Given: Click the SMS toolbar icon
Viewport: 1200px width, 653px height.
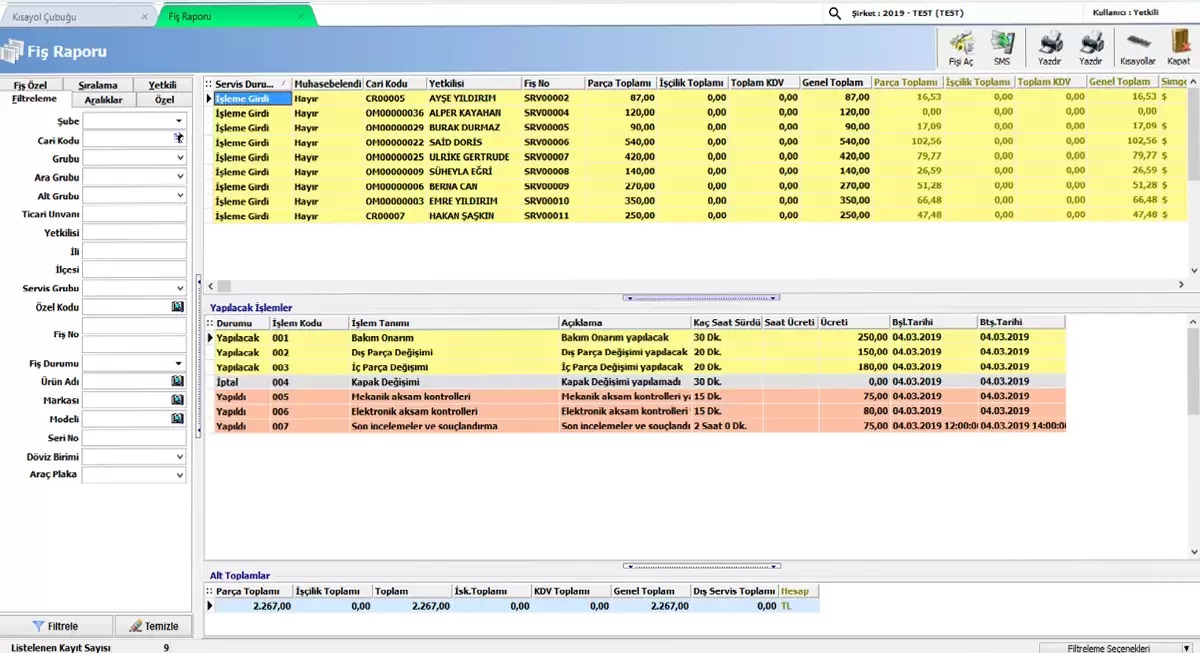Looking at the screenshot, I should [x=1001, y=46].
